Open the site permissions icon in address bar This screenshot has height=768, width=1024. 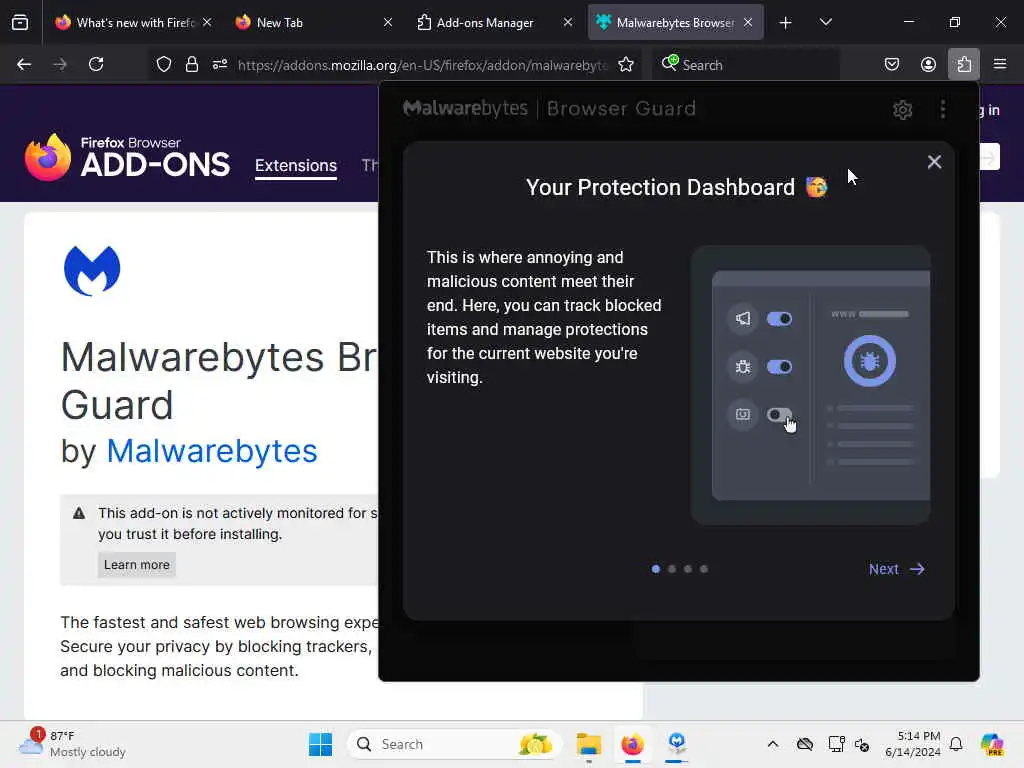(219, 64)
